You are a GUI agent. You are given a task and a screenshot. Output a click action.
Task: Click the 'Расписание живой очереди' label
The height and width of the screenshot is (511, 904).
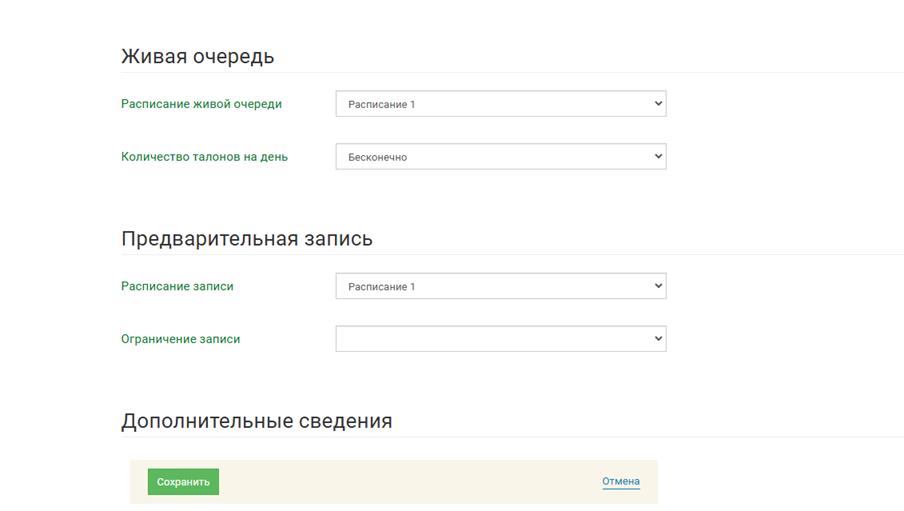pos(201,104)
